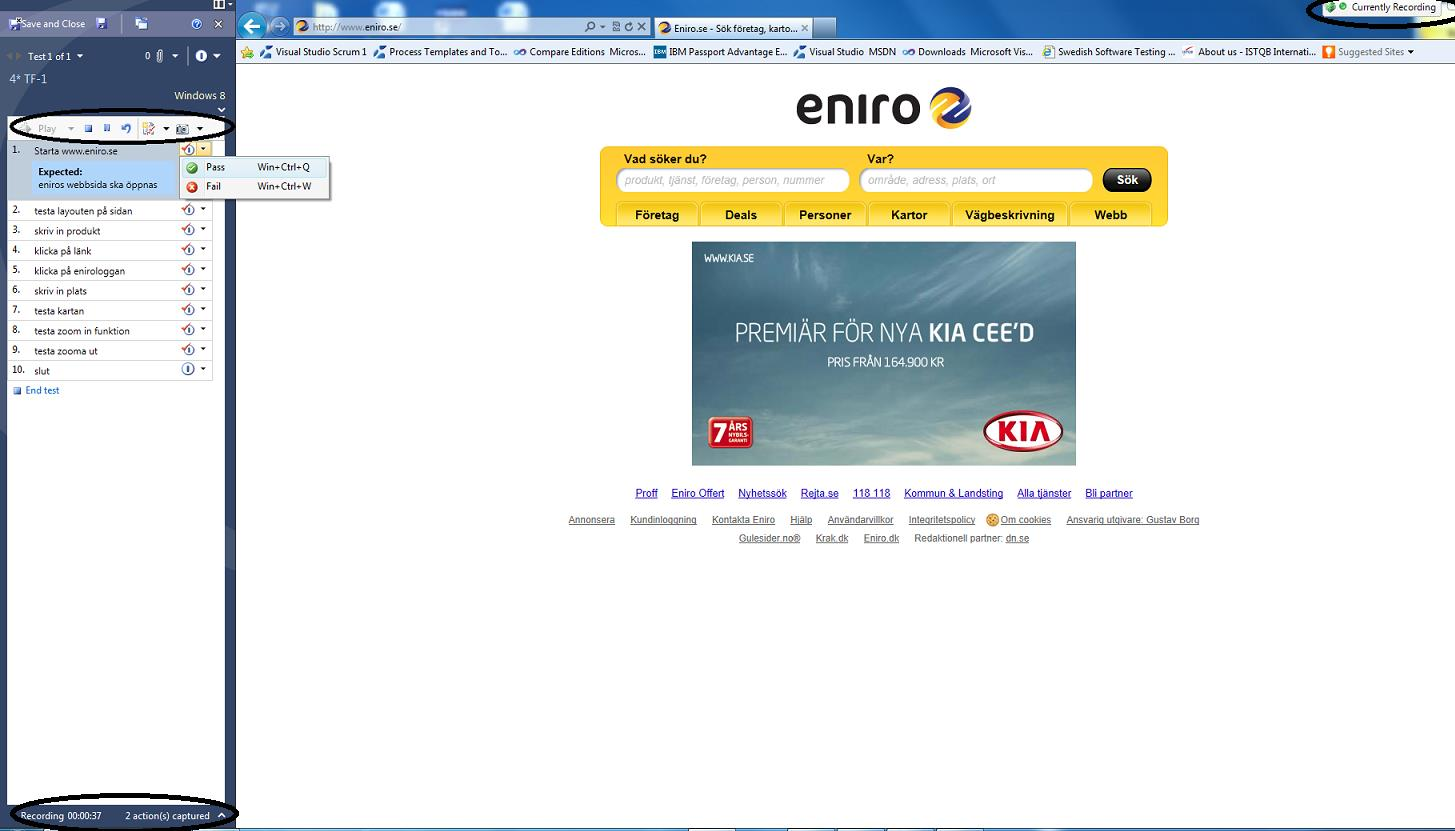Click the windows icon next to Save
The image size is (1455, 831).
pos(141,23)
